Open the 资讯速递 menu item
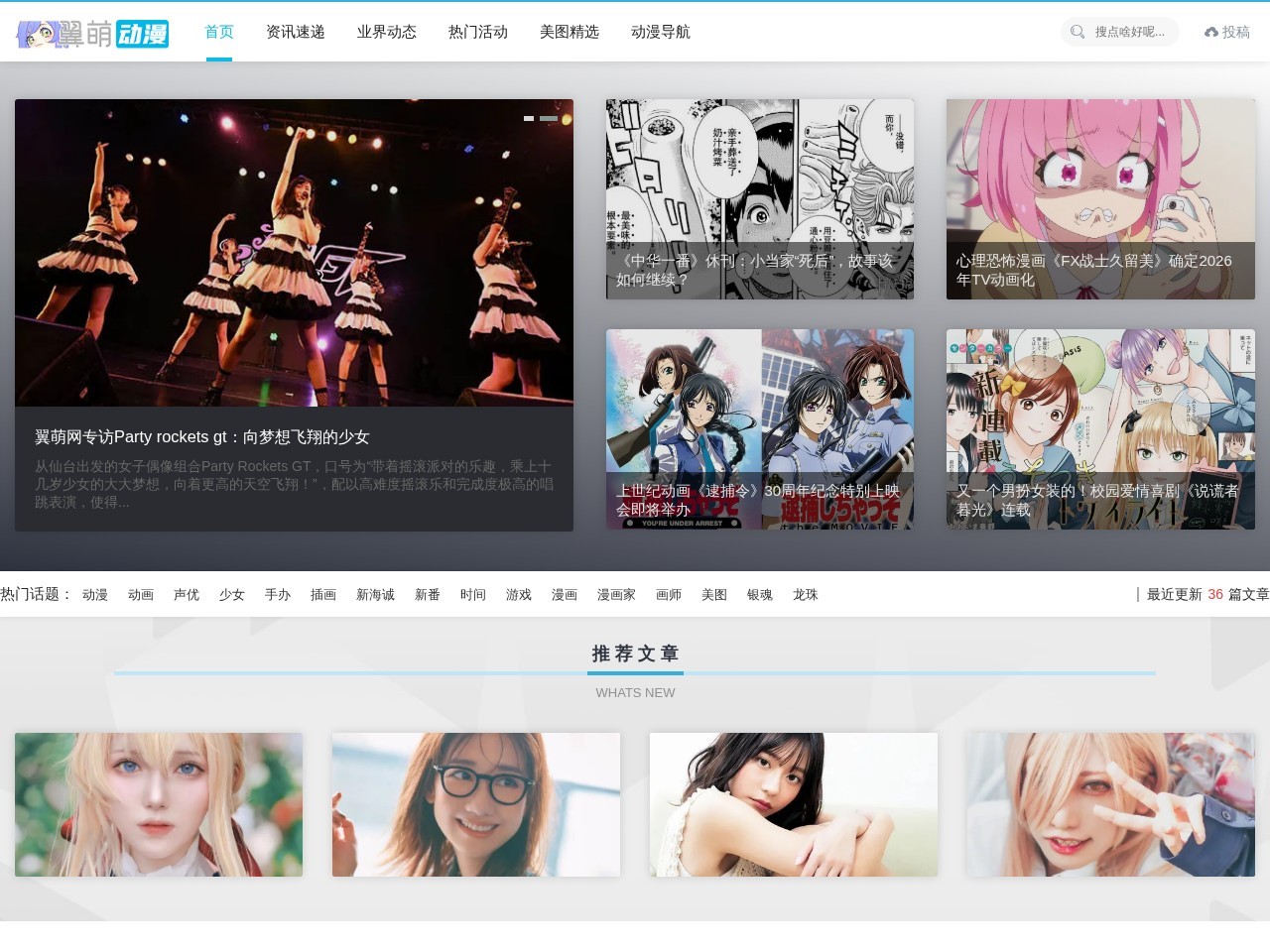The width and height of the screenshot is (1270, 952). point(296,32)
